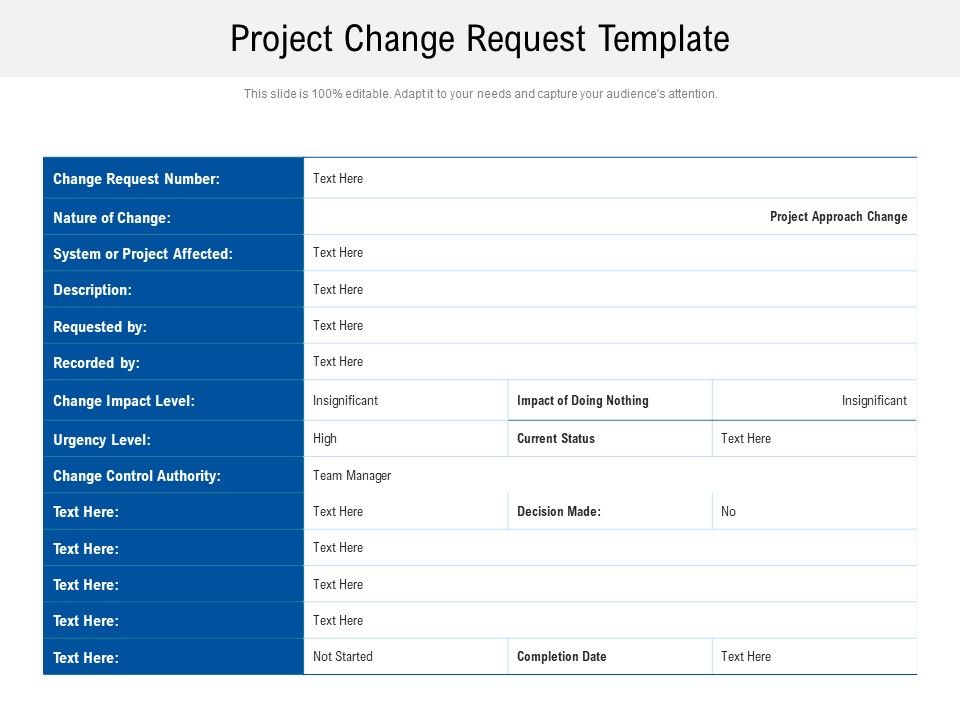This screenshot has width=960, height=720.
Task: Select Text Here in Change Request Number row
Action: tap(337, 178)
